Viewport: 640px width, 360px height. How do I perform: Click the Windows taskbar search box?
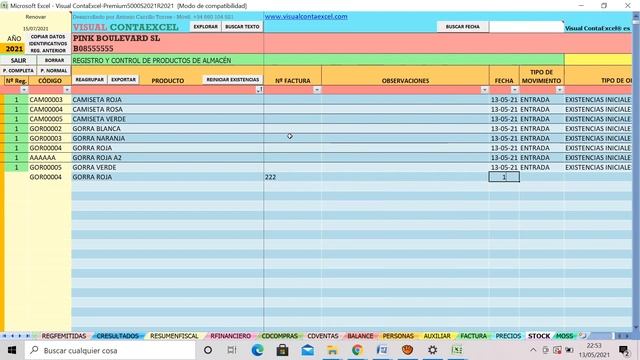pos(110,350)
